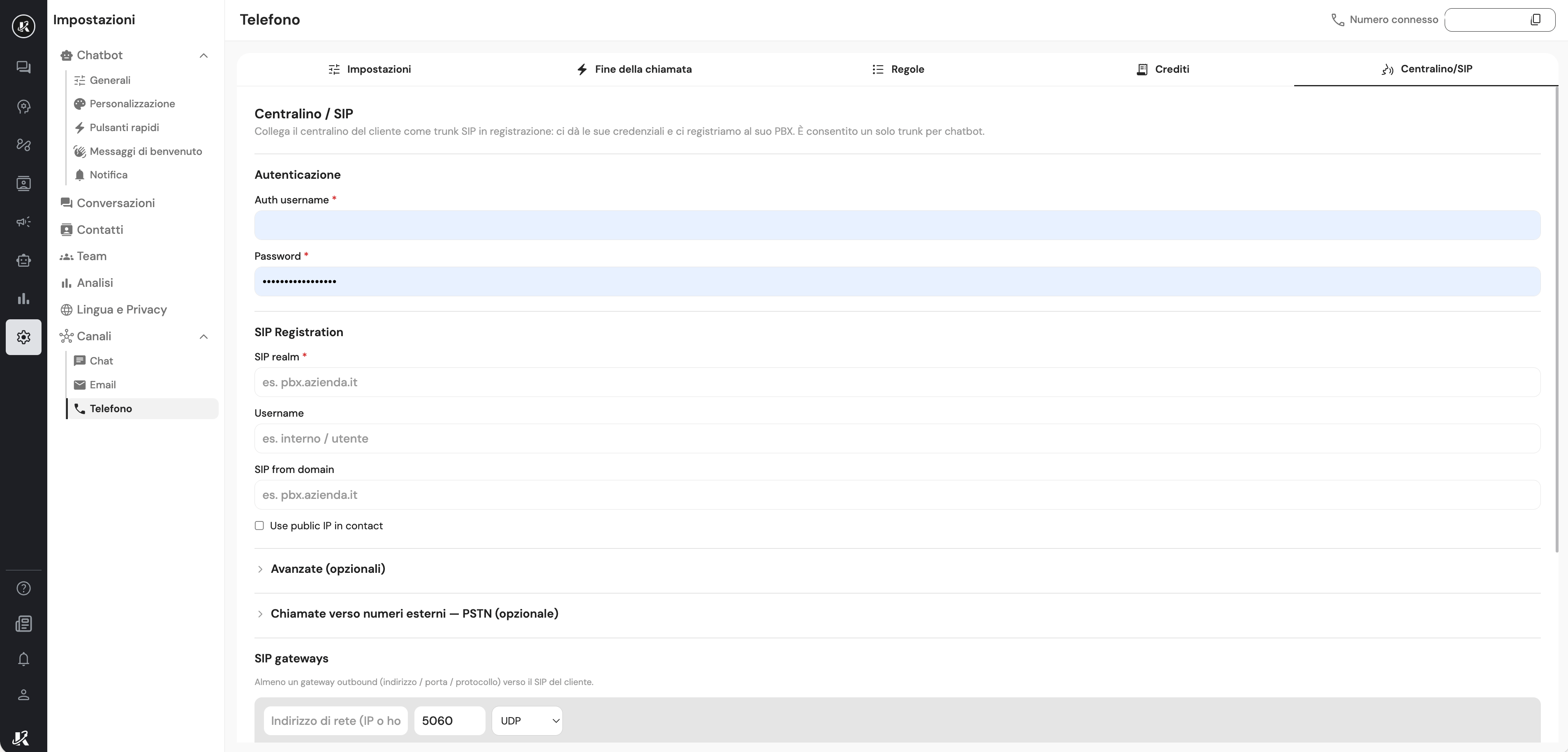Click the app logo at the top of the sidebar
This screenshot has height=752, width=1568.
click(x=23, y=26)
